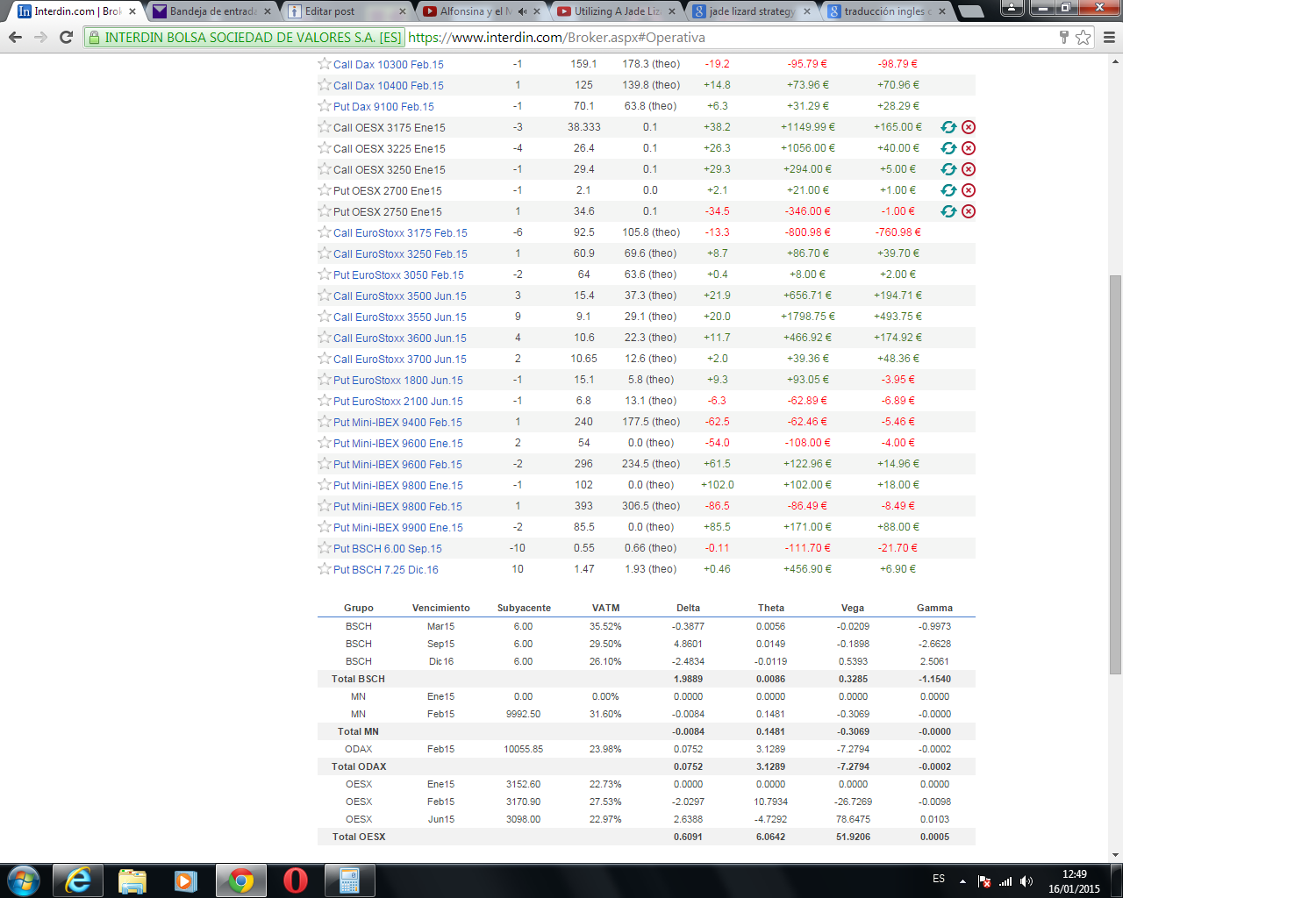Switch to the Bandeja de entrada tab
The width and height of the screenshot is (1316, 898).
213,11
